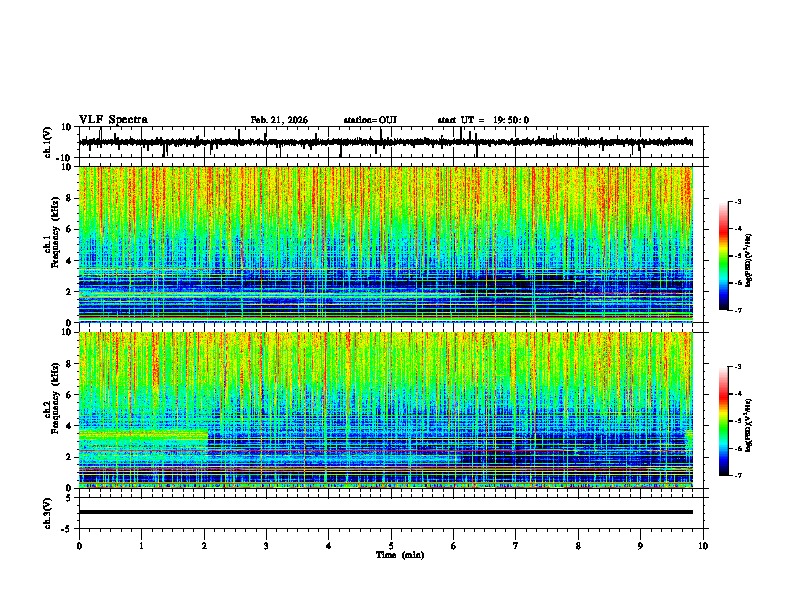Click the "-3" tick on ch.1 colorbar
Image resolution: width=792 pixels, height=612 pixels.
pos(737,201)
